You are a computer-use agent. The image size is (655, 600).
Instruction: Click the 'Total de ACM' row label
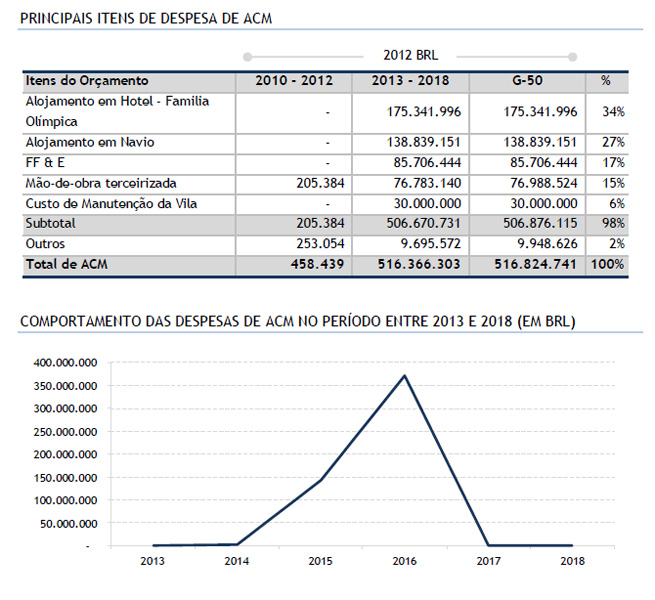click(67, 264)
